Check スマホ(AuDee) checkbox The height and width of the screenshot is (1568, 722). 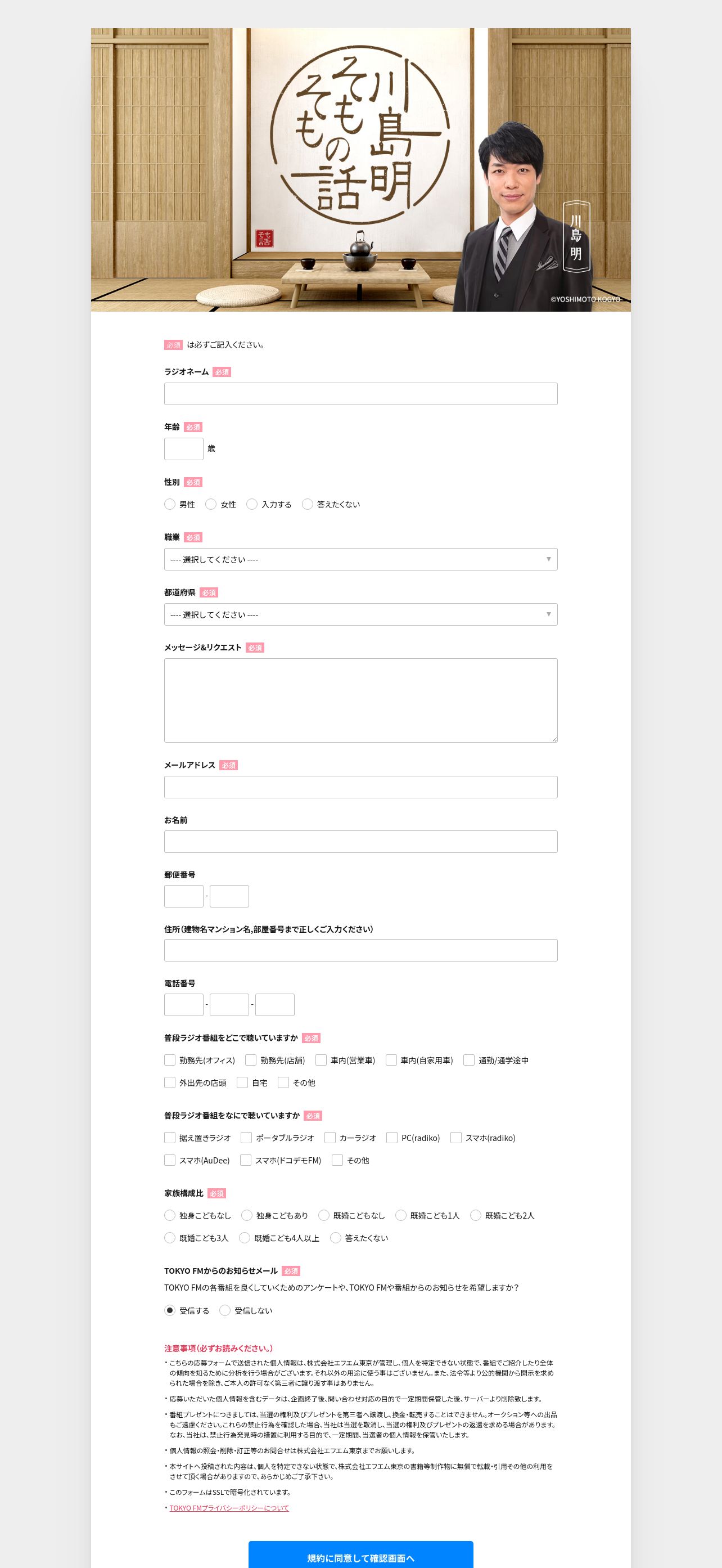[170, 1160]
